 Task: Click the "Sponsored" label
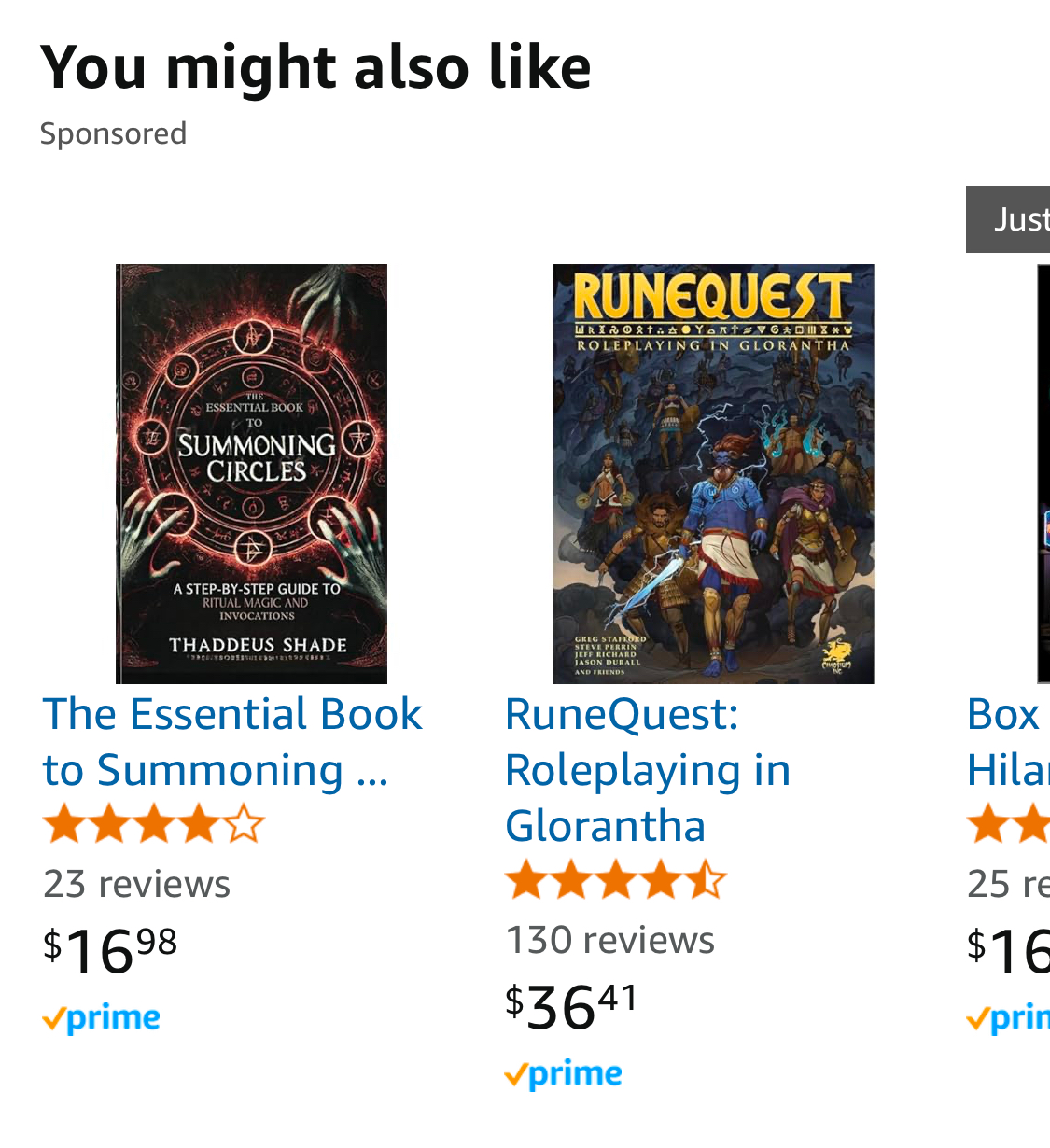coord(113,133)
